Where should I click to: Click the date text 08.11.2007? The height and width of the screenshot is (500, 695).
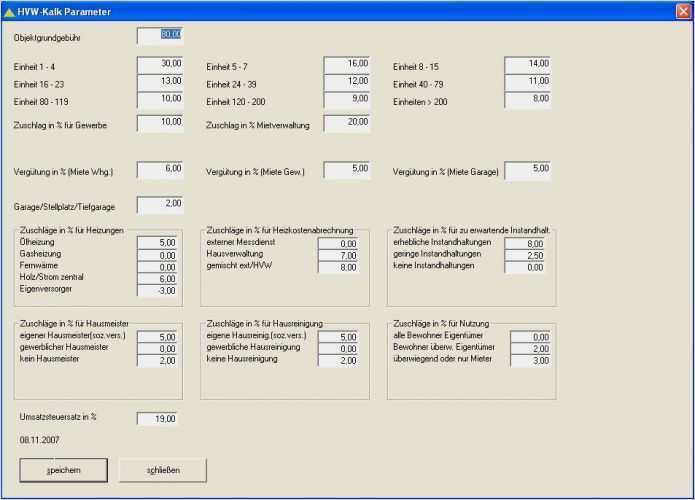tap(39, 440)
